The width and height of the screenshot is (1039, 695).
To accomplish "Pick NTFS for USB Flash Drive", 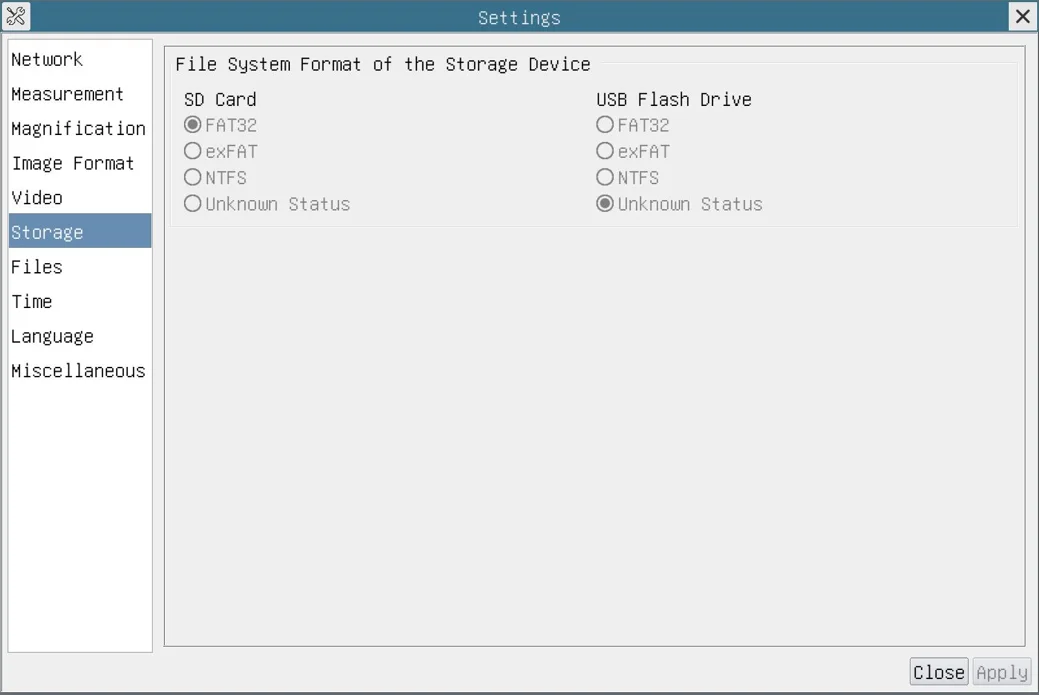I will 605,177.
